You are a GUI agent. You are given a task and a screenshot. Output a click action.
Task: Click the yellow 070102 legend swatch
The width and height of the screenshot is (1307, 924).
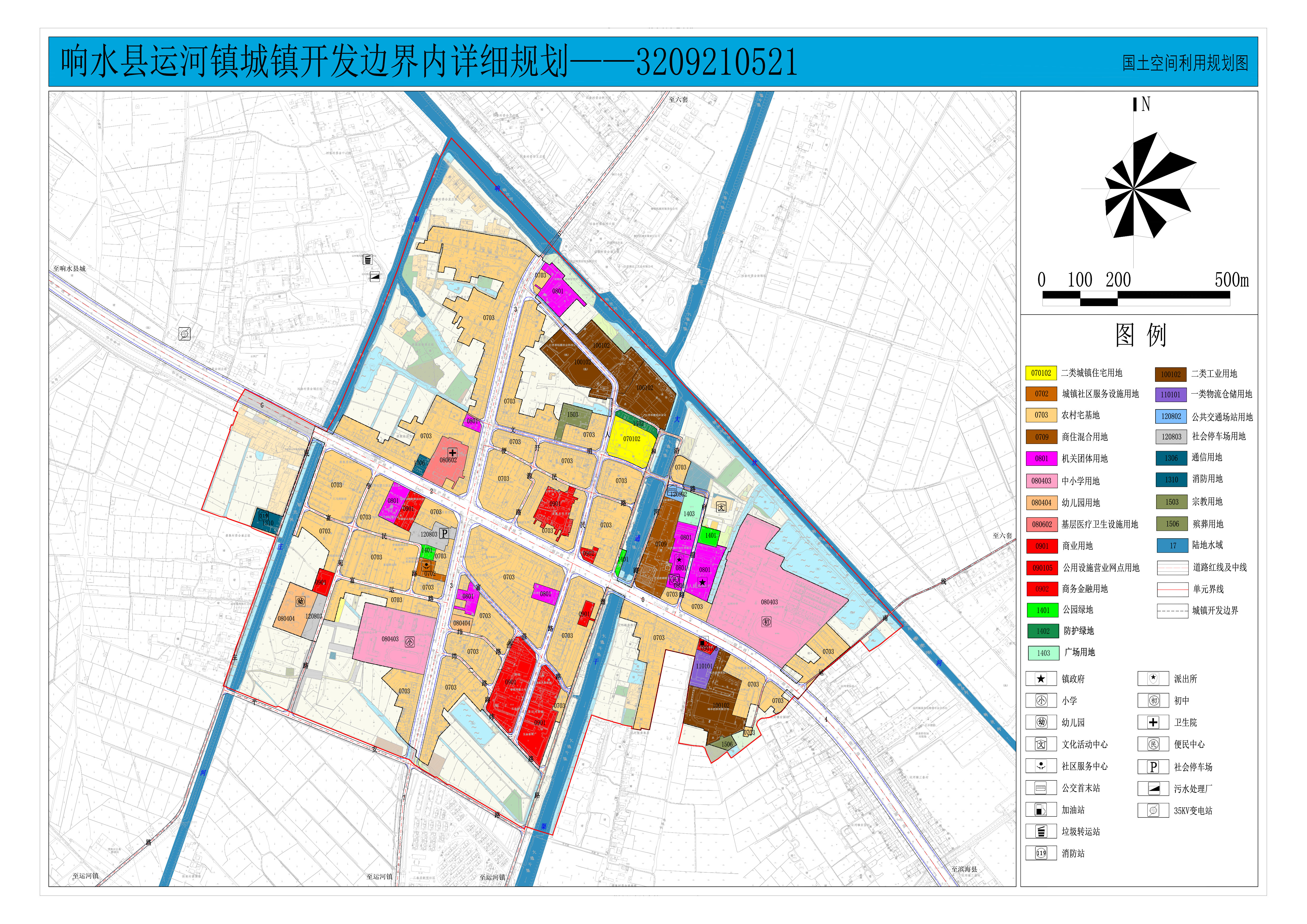click(1041, 373)
